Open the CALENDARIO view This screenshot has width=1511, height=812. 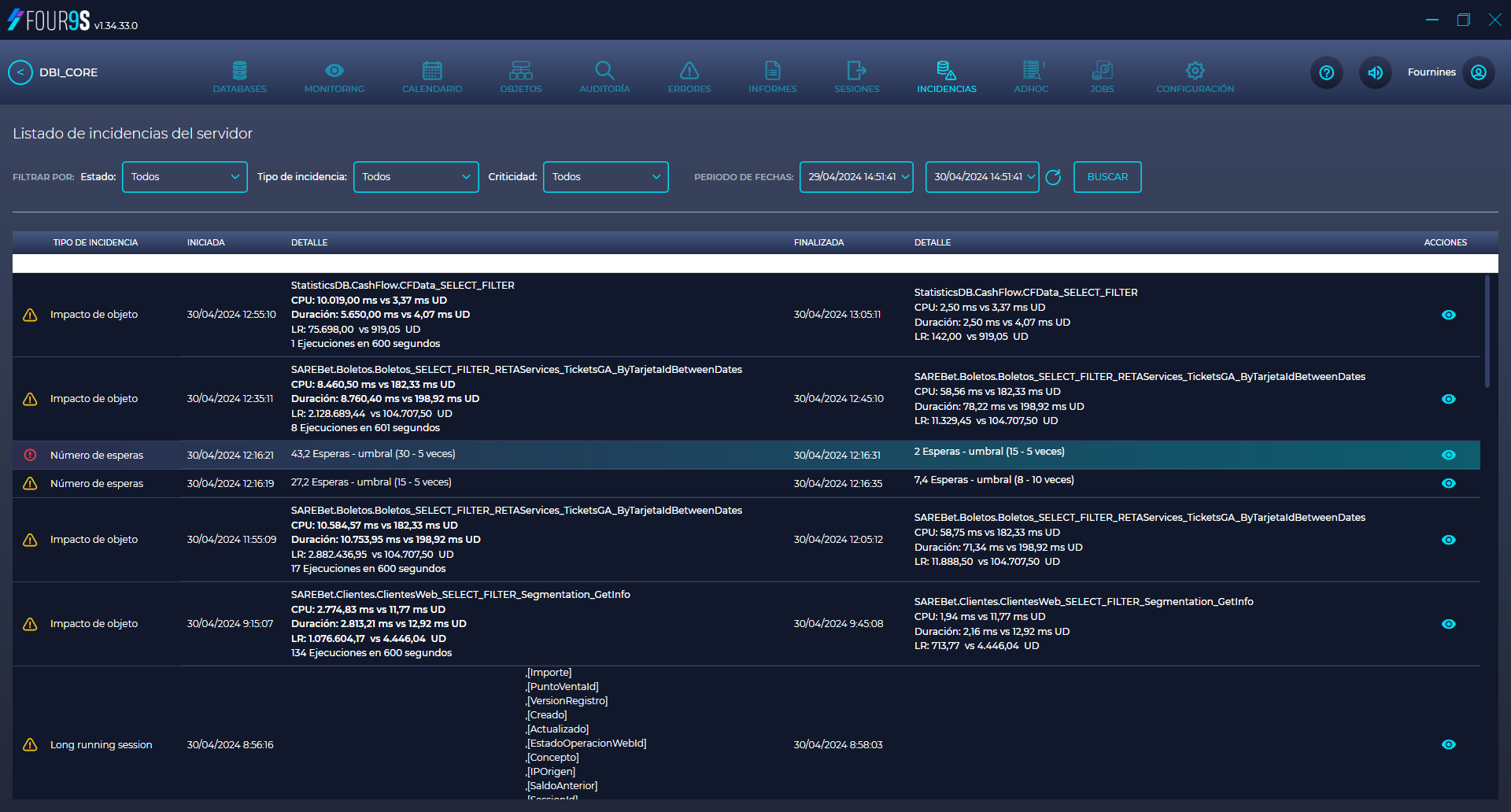pyautogui.click(x=431, y=75)
